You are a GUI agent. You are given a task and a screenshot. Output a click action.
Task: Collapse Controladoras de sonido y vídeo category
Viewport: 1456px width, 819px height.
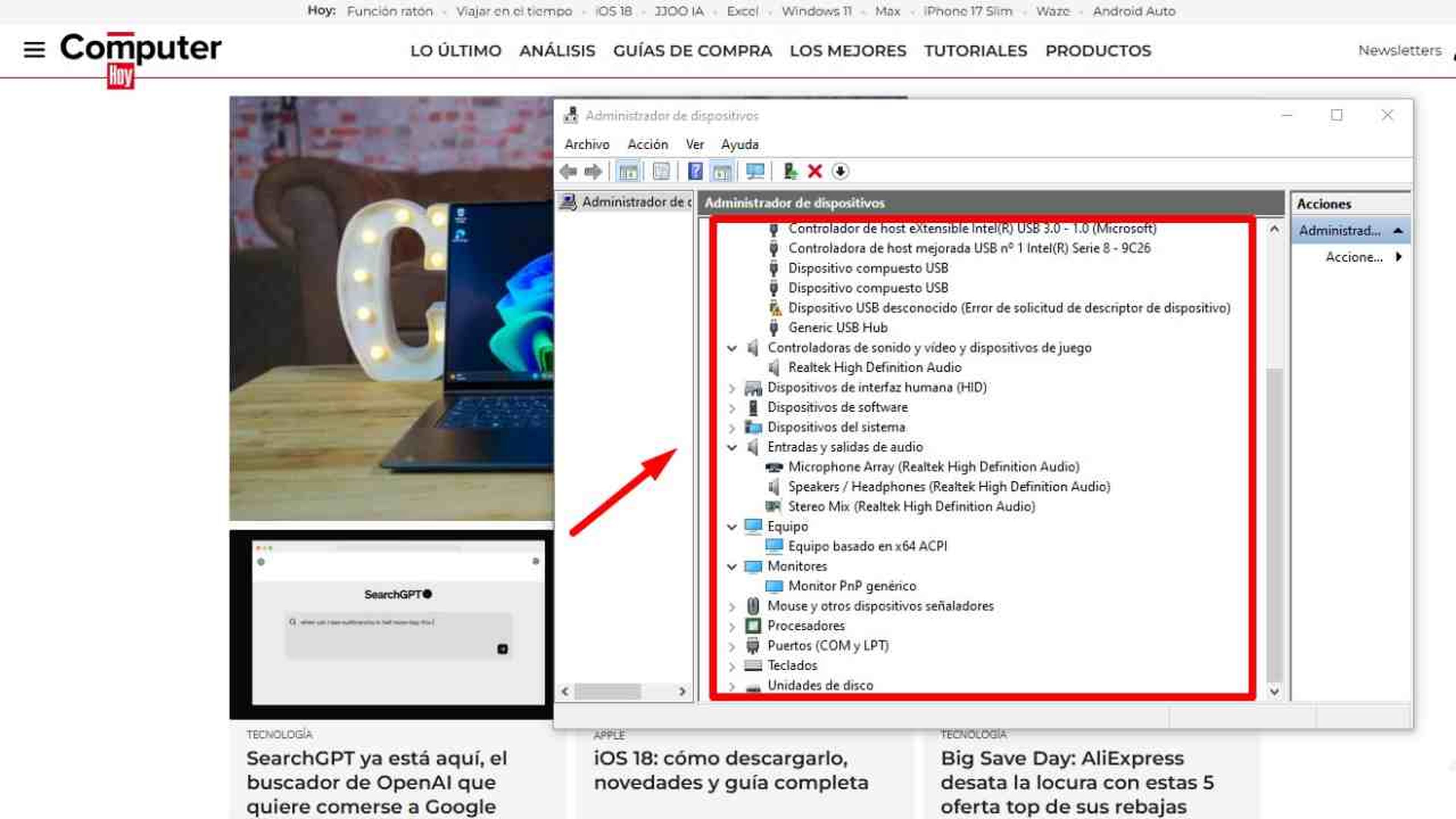click(x=732, y=348)
